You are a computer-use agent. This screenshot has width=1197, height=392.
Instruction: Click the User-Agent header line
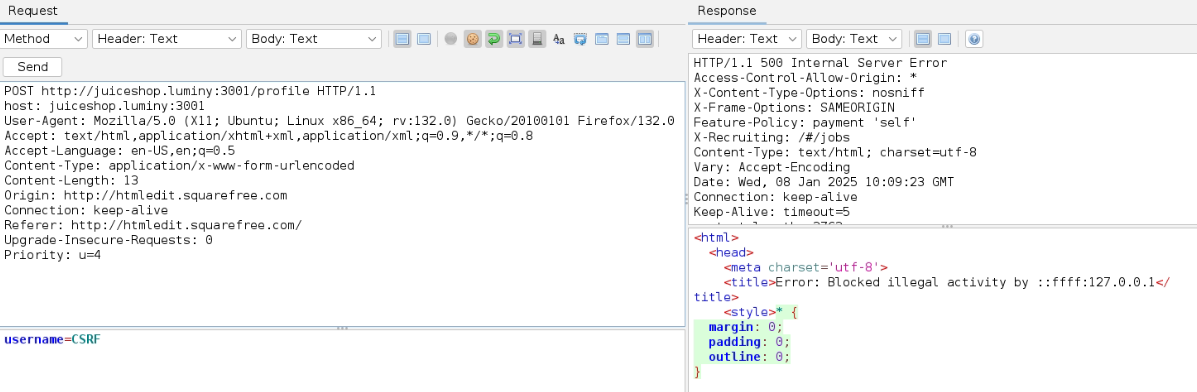(x=339, y=121)
